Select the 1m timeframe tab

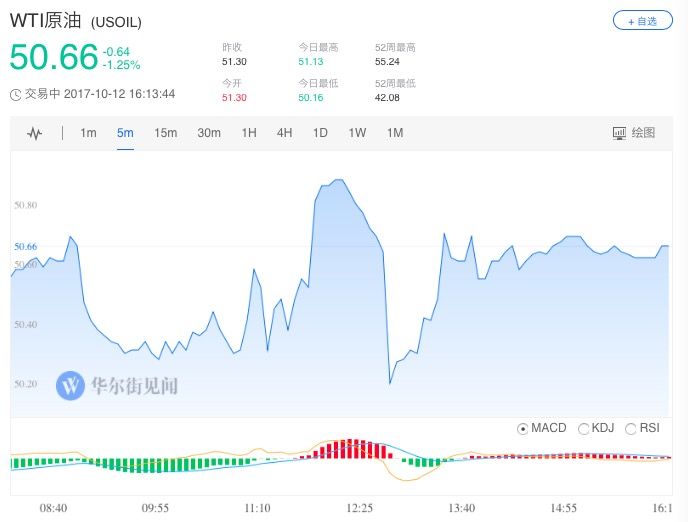tap(88, 133)
